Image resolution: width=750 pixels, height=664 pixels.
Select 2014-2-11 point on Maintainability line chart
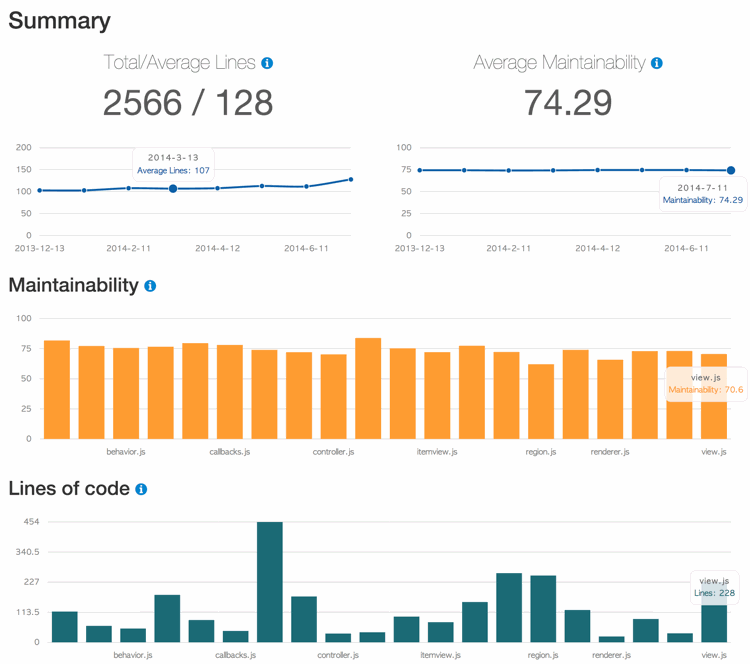tap(509, 171)
